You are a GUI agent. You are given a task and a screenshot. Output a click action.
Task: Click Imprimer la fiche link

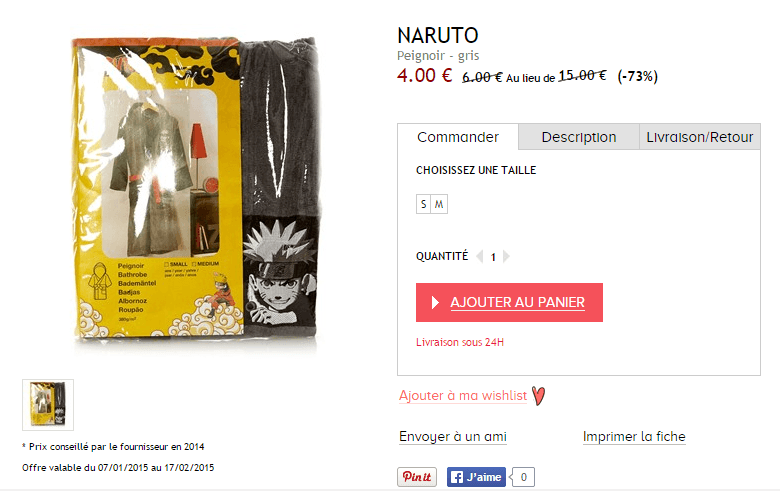[634, 437]
